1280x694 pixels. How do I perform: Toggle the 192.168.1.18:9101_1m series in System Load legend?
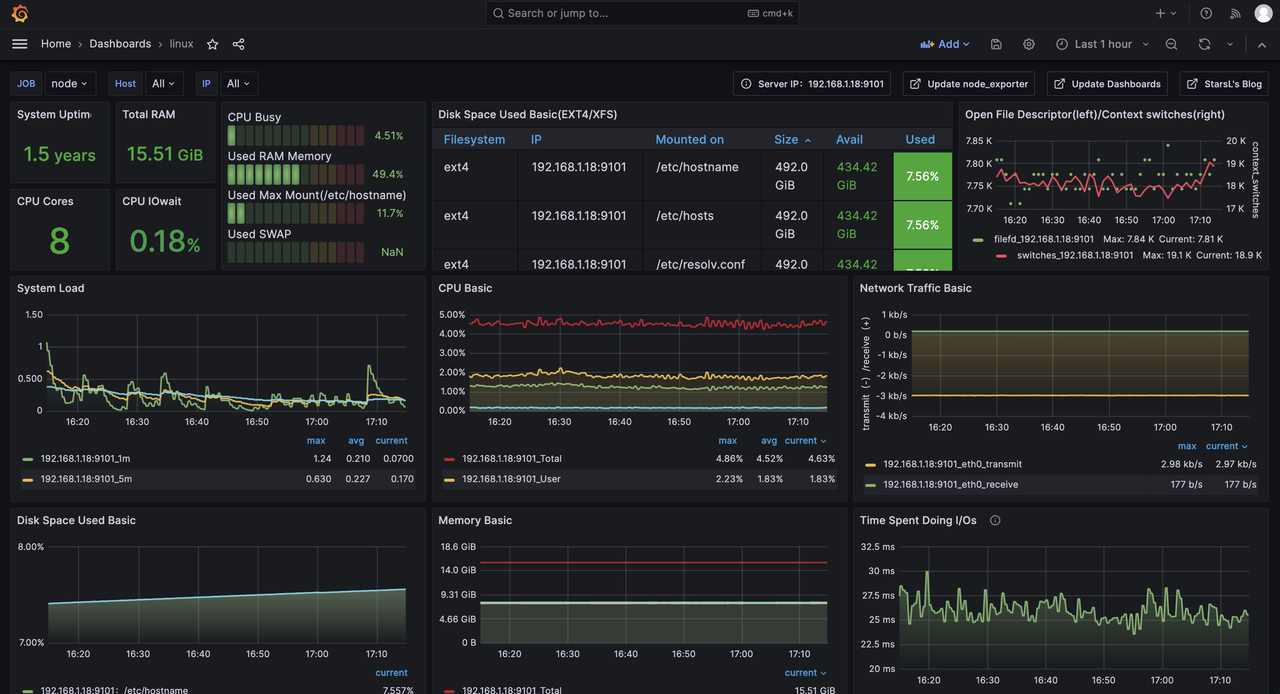(x=86, y=458)
